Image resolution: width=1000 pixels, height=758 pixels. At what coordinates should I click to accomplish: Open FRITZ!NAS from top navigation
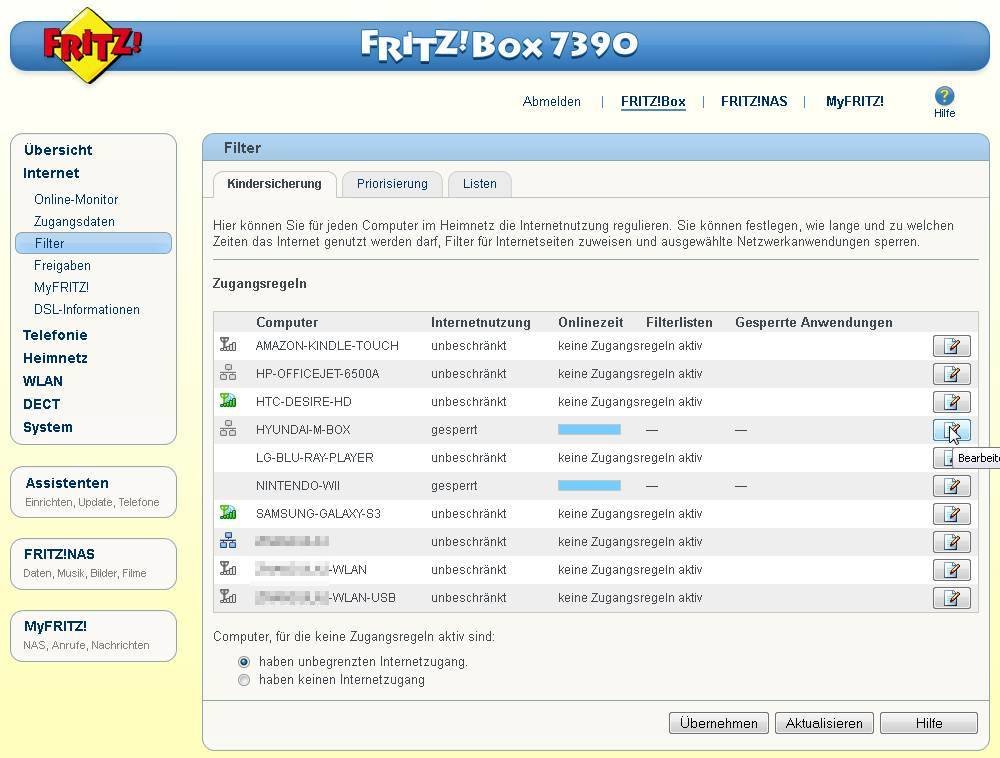pyautogui.click(x=754, y=101)
